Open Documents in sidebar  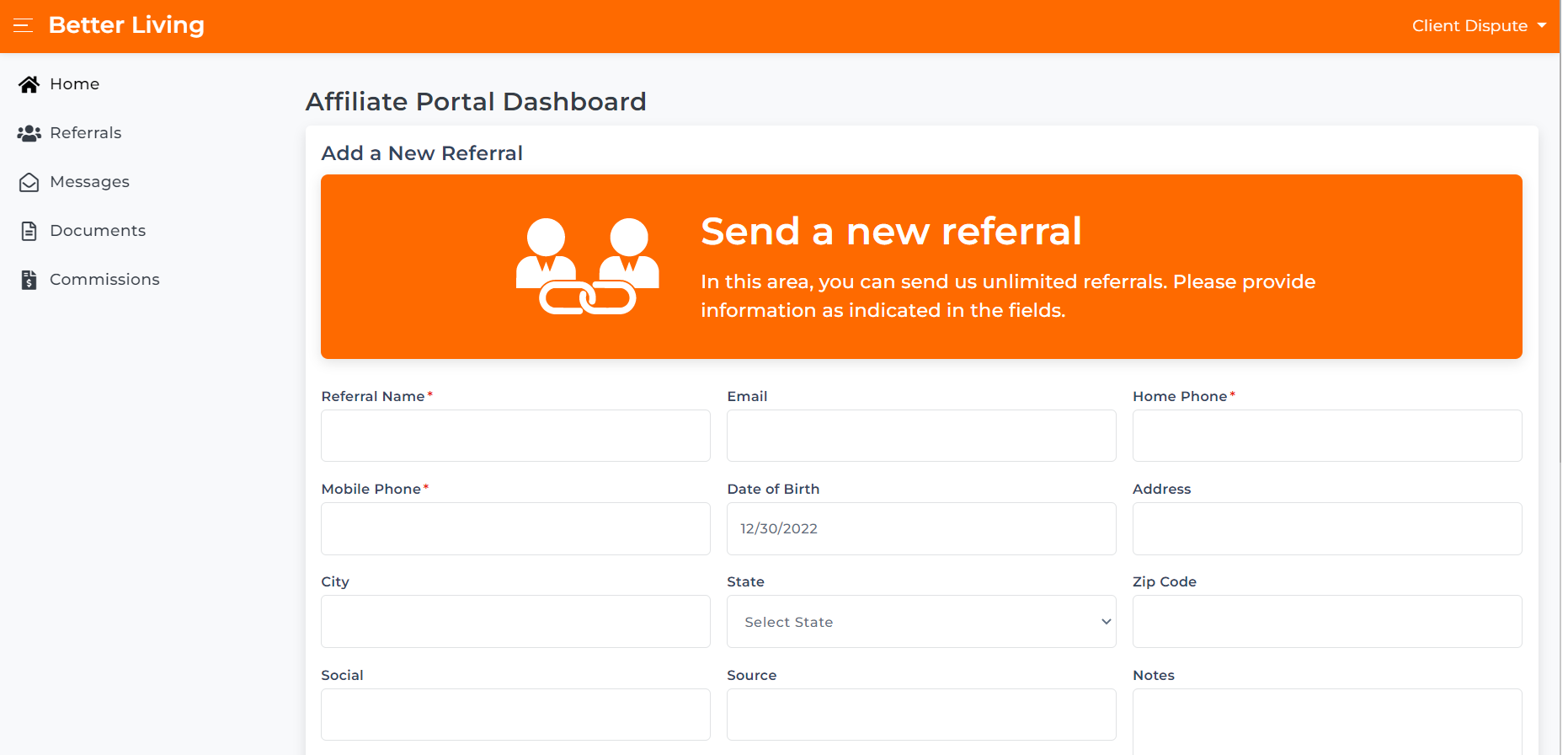tap(98, 231)
